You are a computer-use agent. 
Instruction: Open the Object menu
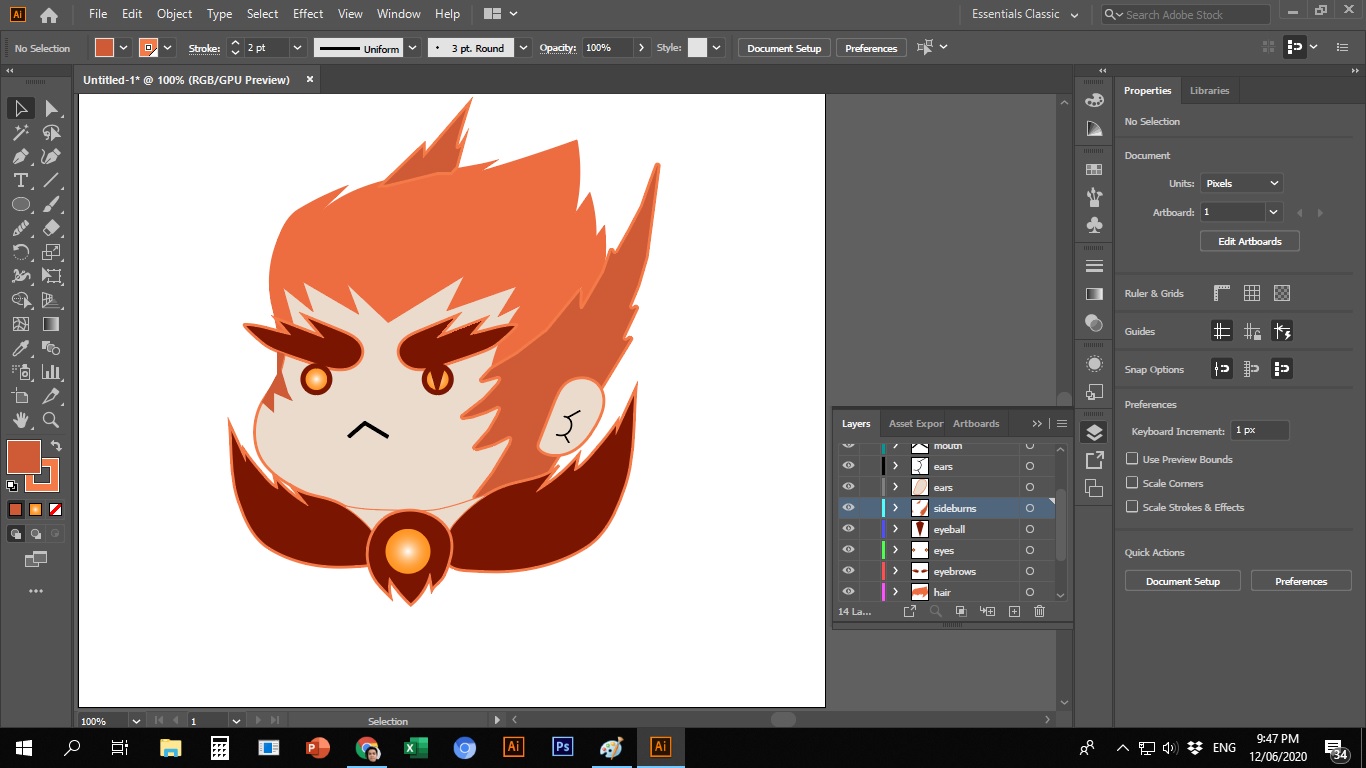click(x=174, y=14)
